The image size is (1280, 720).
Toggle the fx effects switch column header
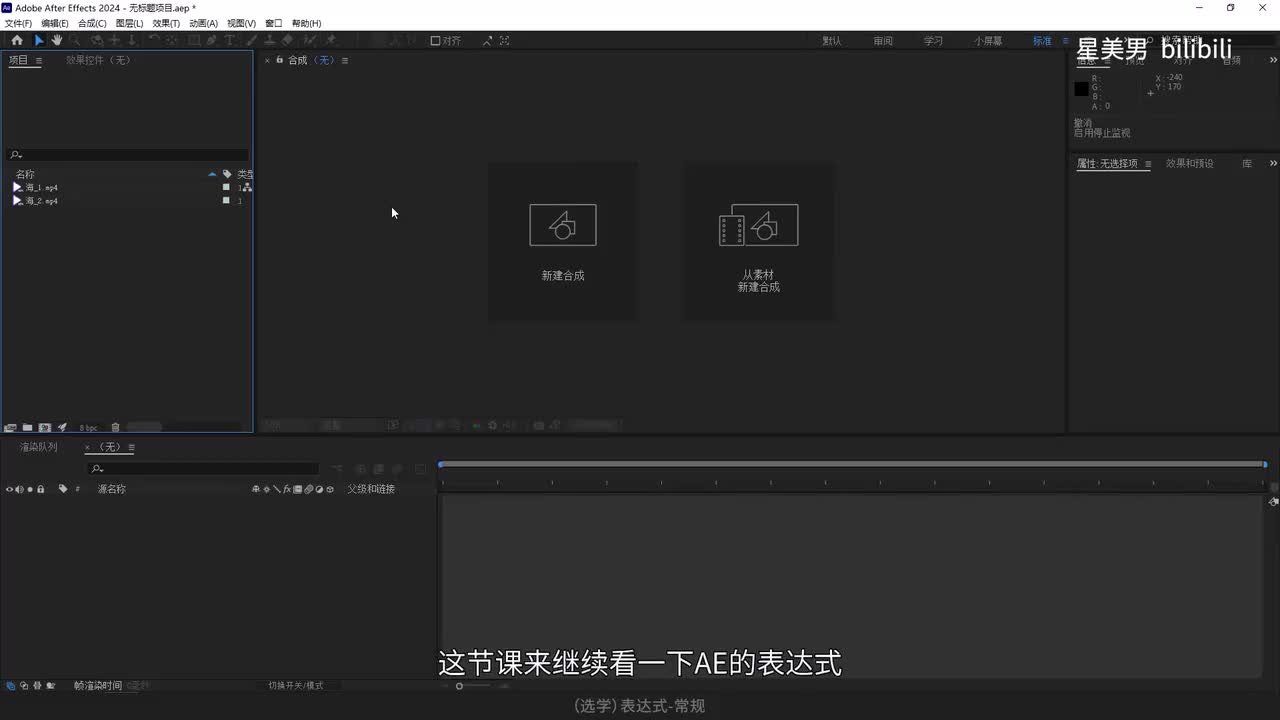287,489
